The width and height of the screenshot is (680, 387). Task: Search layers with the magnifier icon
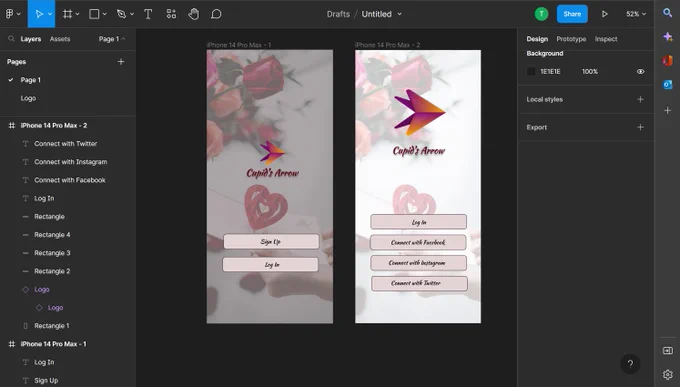(x=11, y=39)
